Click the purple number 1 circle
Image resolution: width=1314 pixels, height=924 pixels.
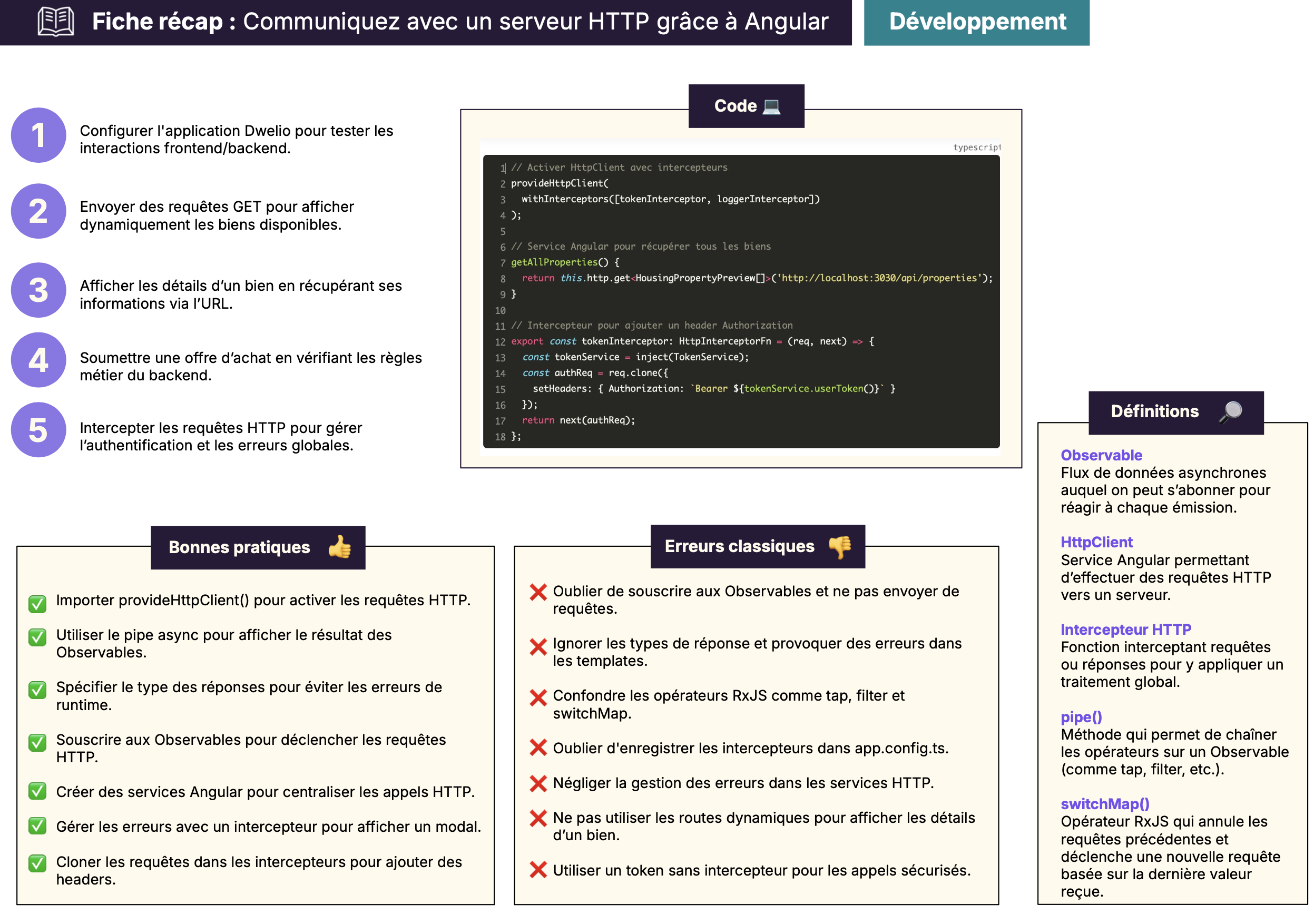point(38,135)
